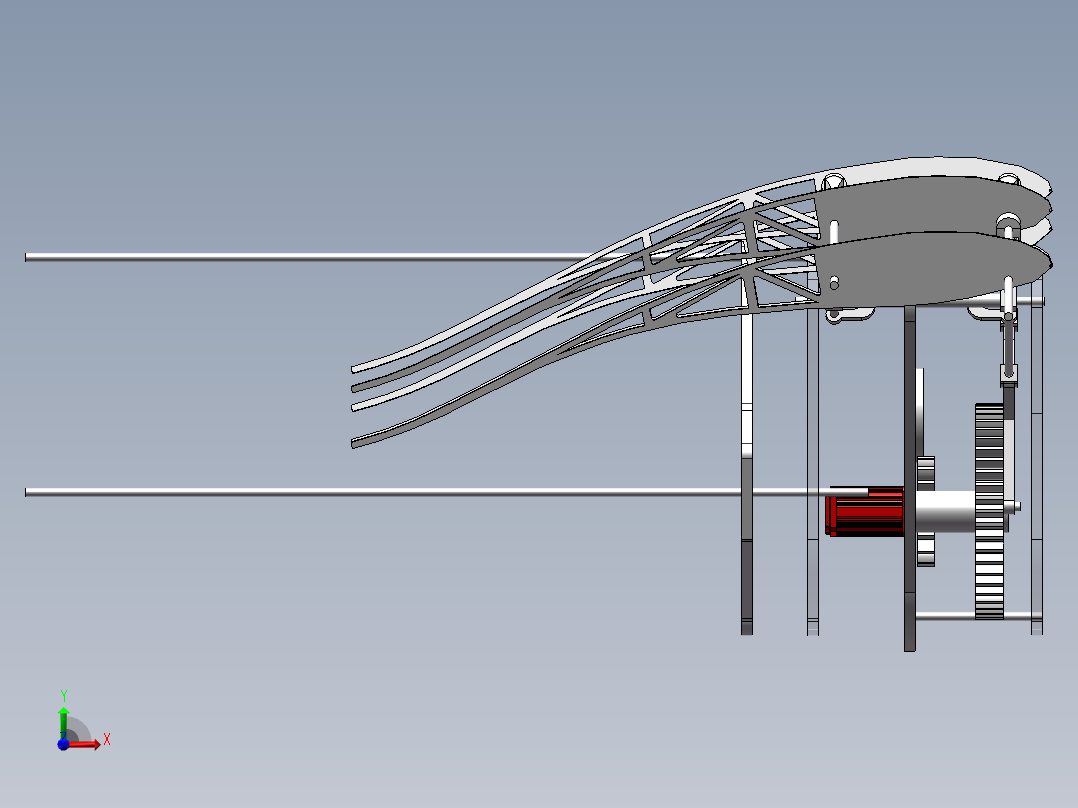Select the small gear beside the red motor
Screen dimensions: 1078x808
(925, 512)
